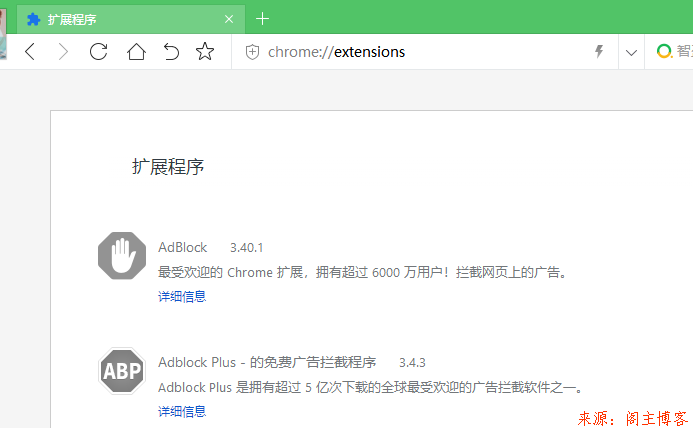This screenshot has width=693, height=428.
Task: Open the home page icon
Action: (136, 52)
